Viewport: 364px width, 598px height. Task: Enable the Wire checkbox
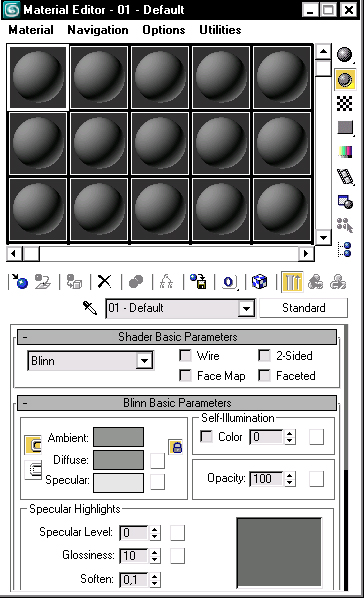click(x=185, y=356)
